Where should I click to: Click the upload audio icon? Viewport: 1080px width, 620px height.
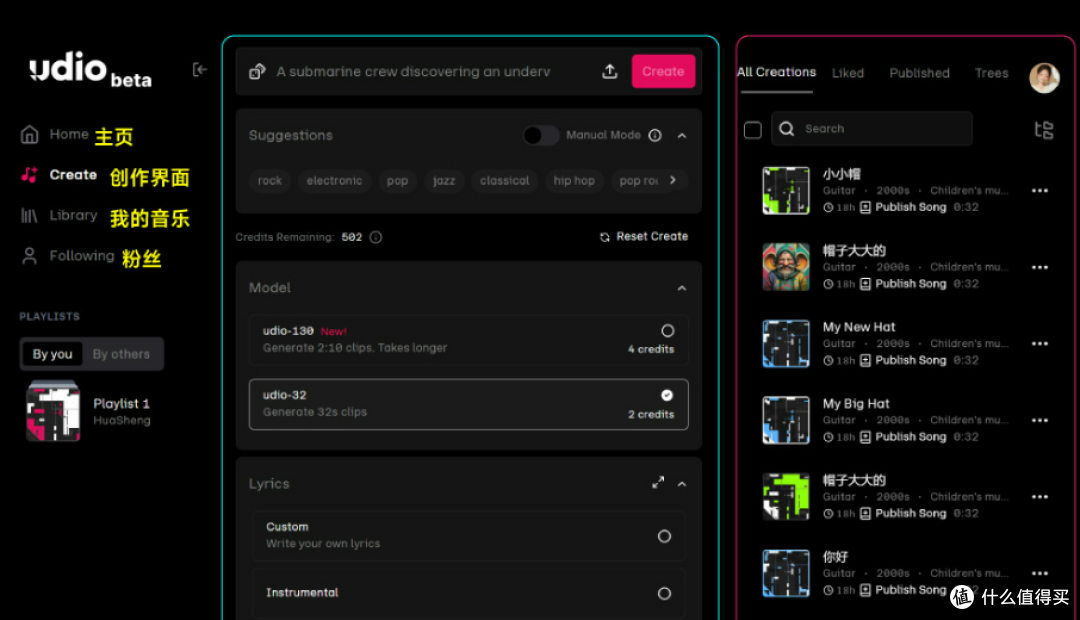[610, 72]
